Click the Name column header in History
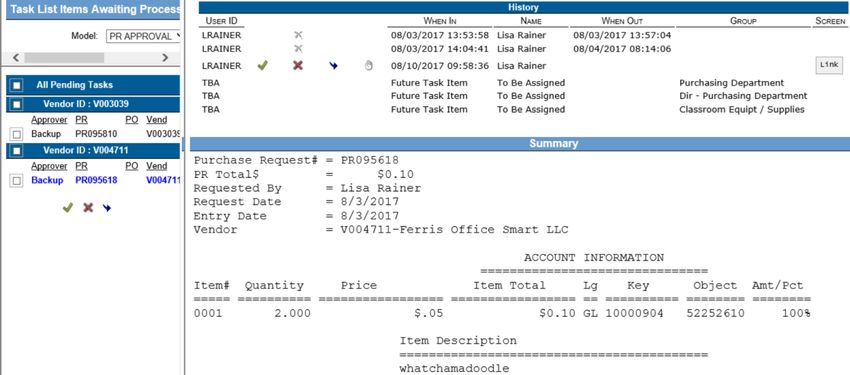The height and width of the screenshot is (375, 850). pos(531,21)
